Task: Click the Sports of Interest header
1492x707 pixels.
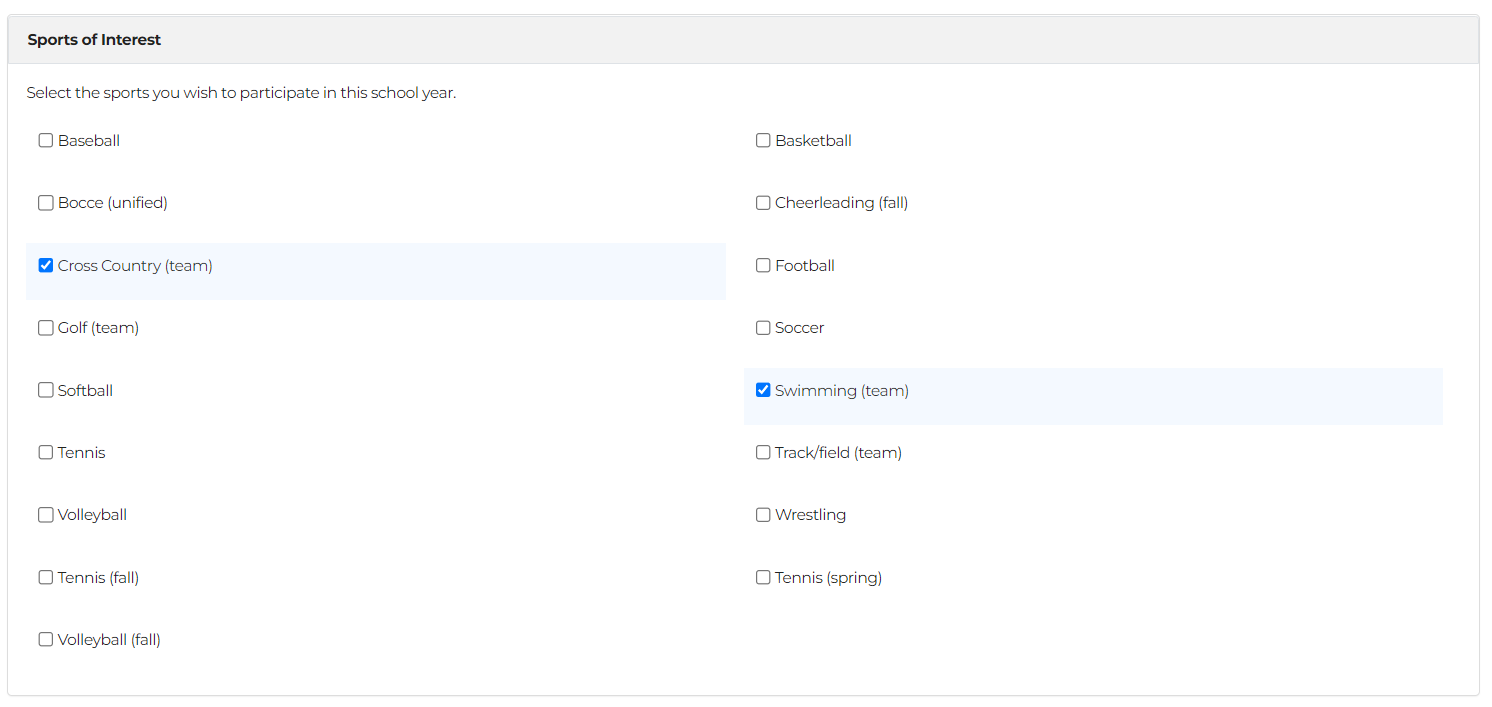Action: (94, 40)
